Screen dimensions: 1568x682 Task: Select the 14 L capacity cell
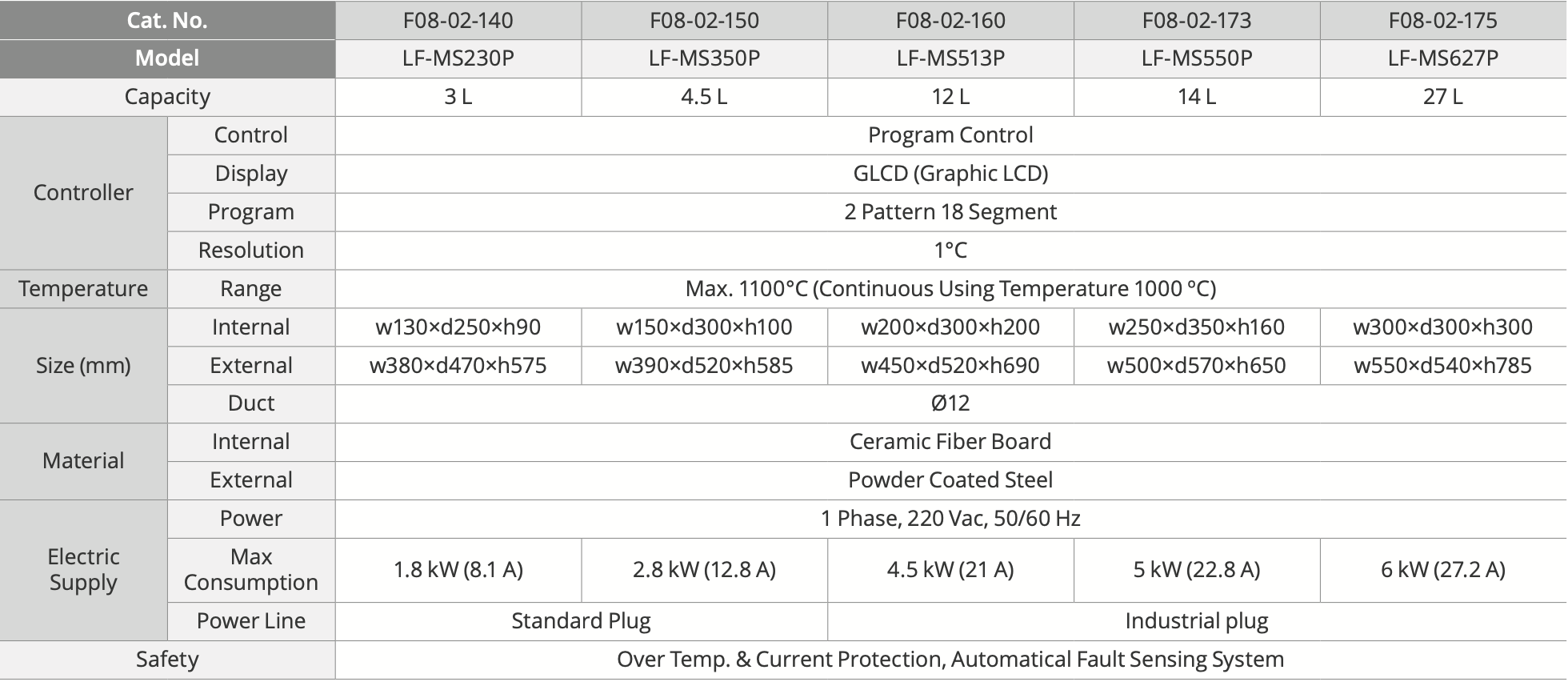tap(1197, 97)
